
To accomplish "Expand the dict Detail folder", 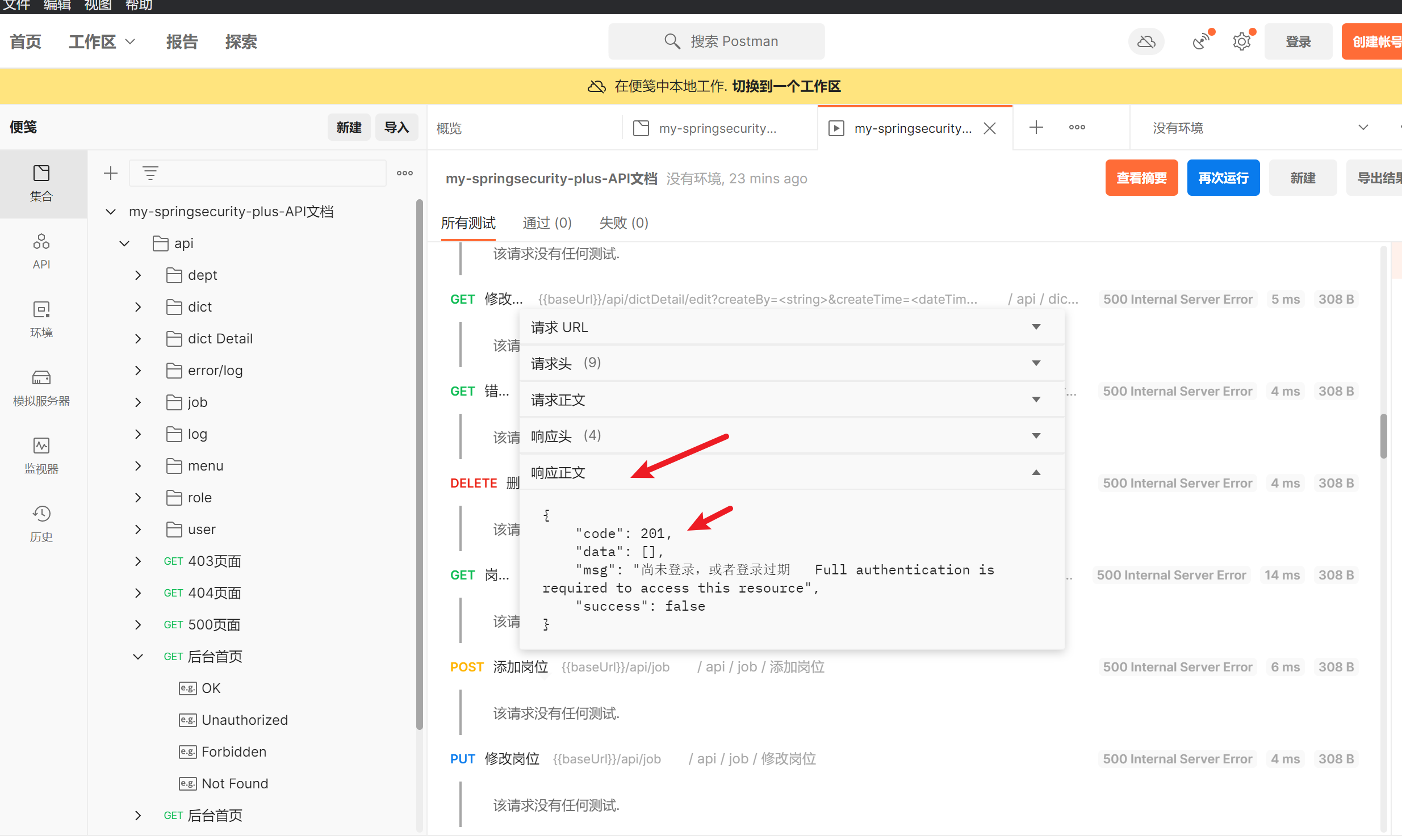I will (x=138, y=339).
